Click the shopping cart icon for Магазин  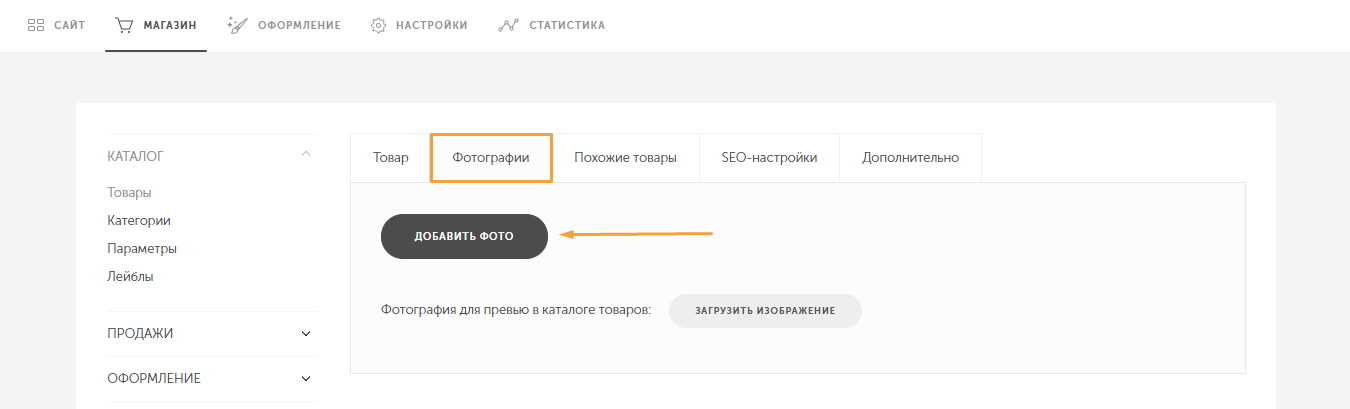coord(125,25)
